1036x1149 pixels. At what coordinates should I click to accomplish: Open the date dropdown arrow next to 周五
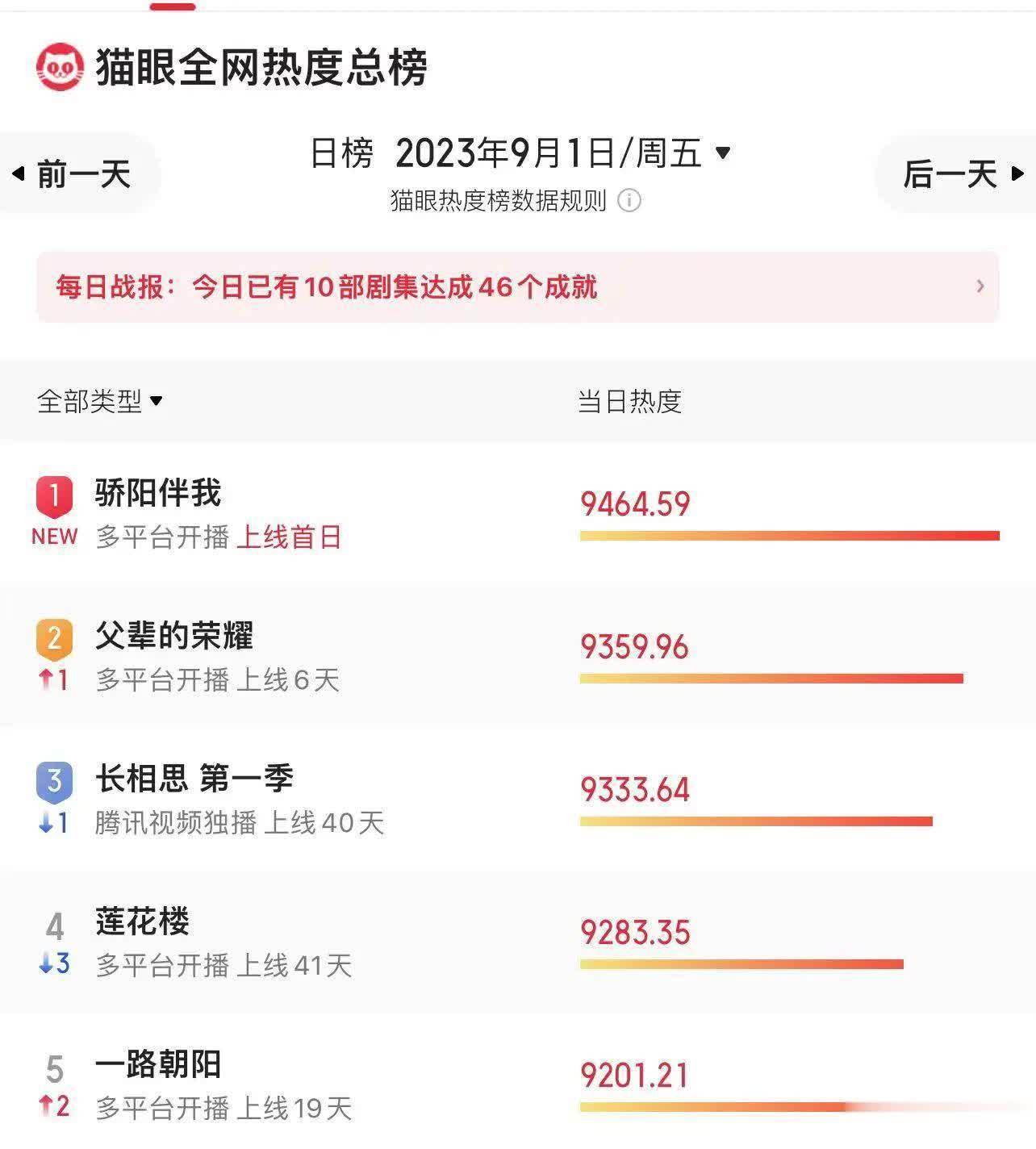723,152
